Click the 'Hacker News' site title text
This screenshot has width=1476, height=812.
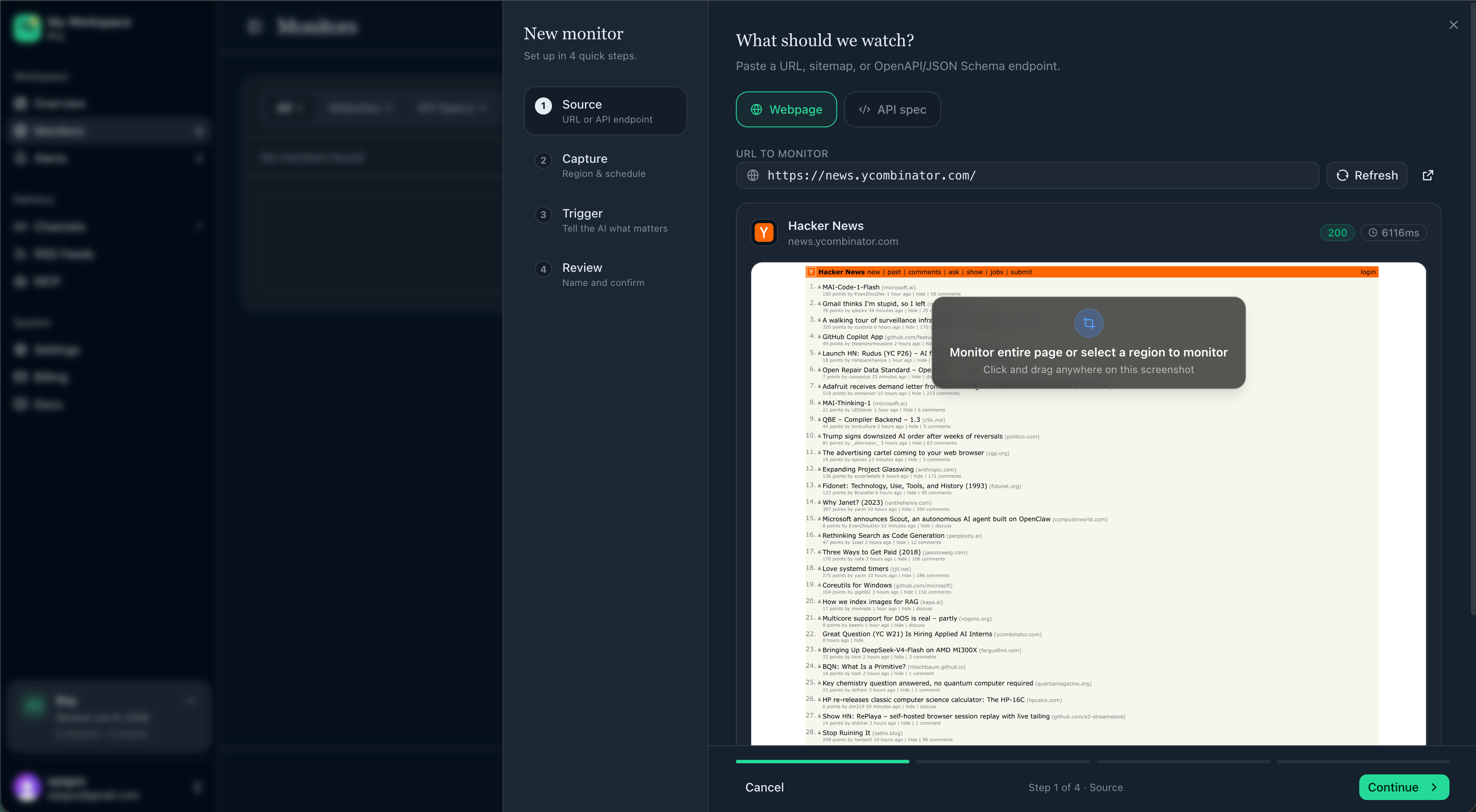826,226
